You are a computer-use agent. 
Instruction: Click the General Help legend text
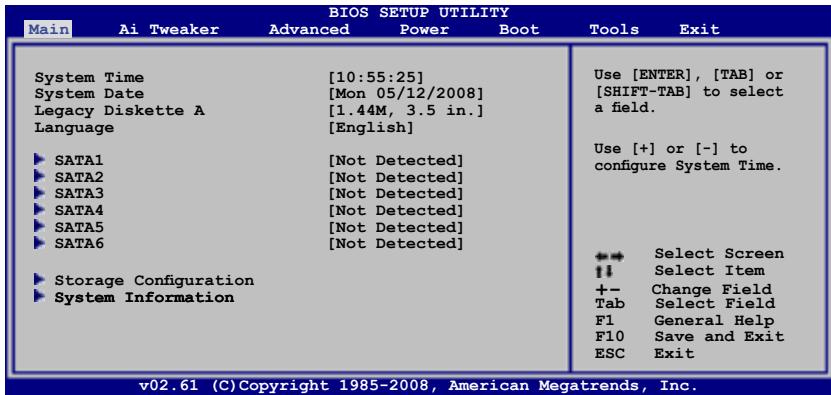pos(714,321)
